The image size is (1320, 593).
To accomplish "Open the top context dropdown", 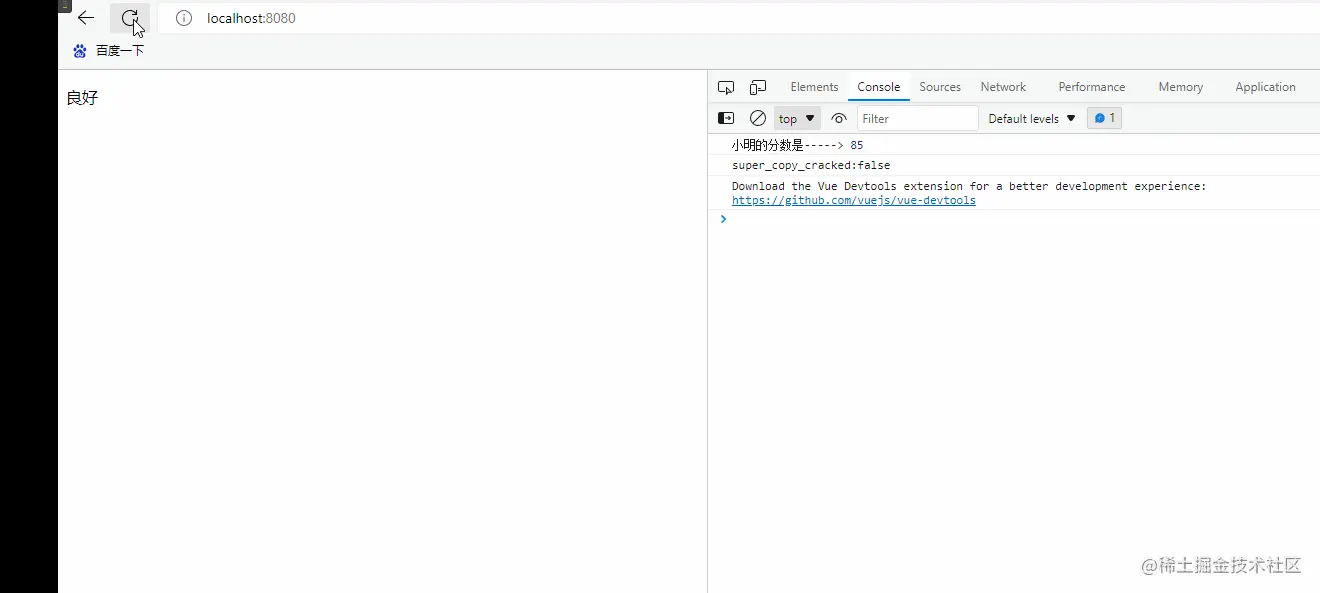I will pyautogui.click(x=797, y=118).
